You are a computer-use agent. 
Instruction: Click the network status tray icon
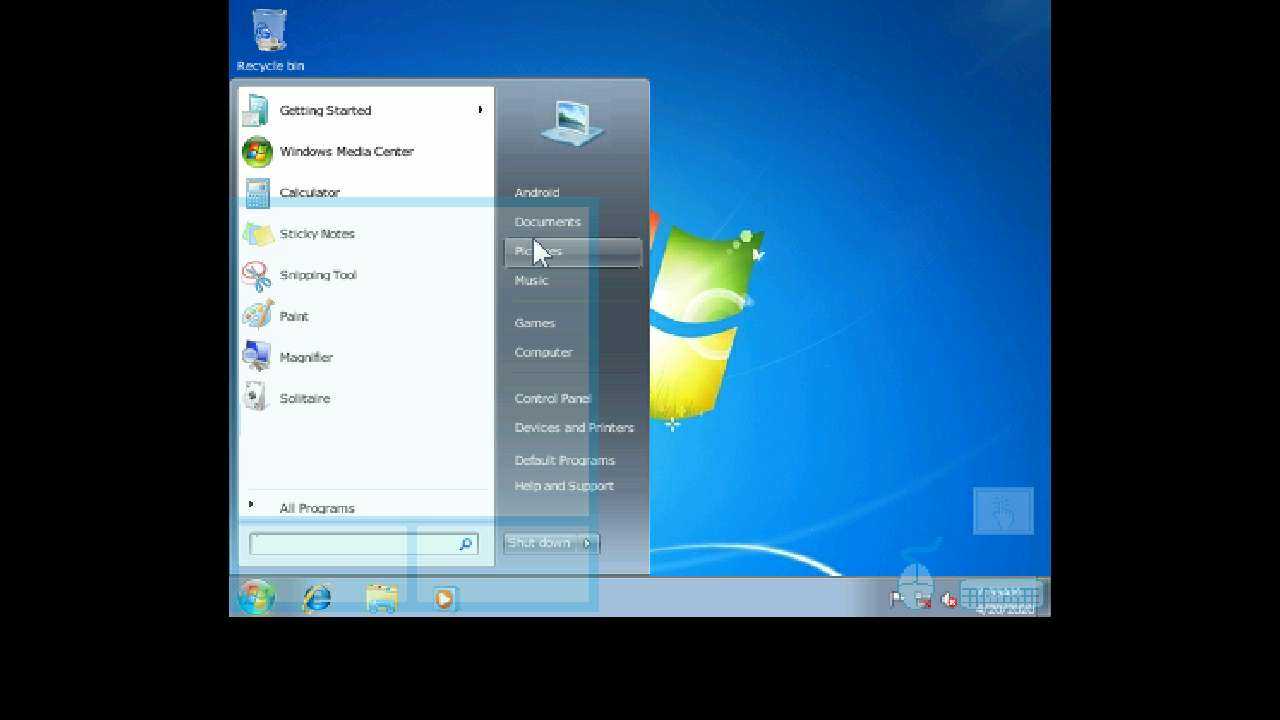(x=923, y=600)
